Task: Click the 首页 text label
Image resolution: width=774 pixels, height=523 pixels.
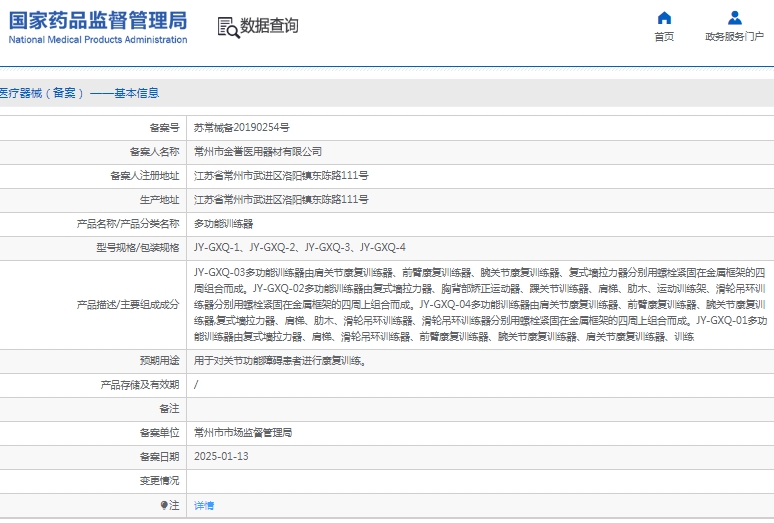Action: pos(664,37)
